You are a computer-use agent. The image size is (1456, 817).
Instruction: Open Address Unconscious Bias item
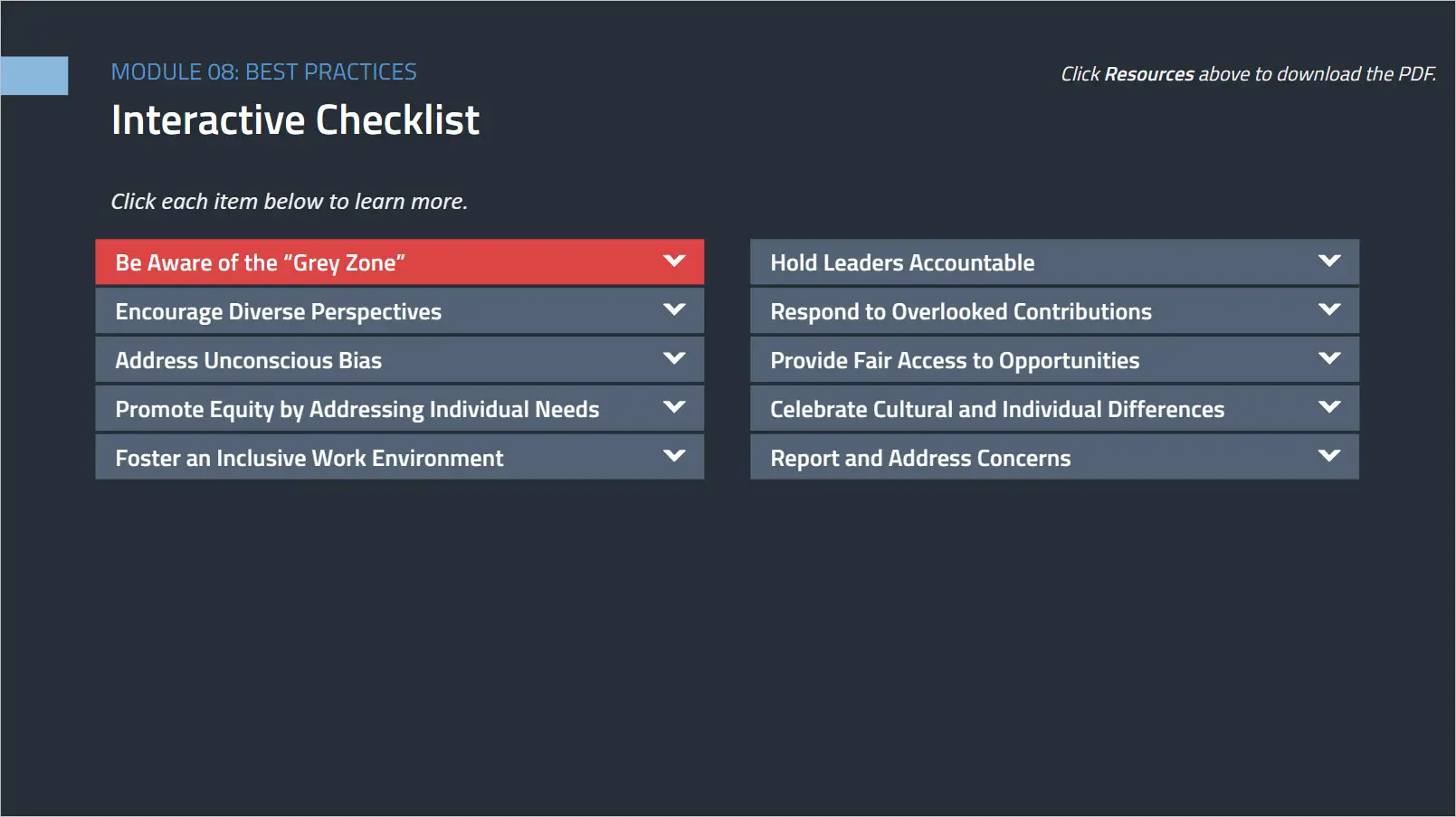coord(248,361)
